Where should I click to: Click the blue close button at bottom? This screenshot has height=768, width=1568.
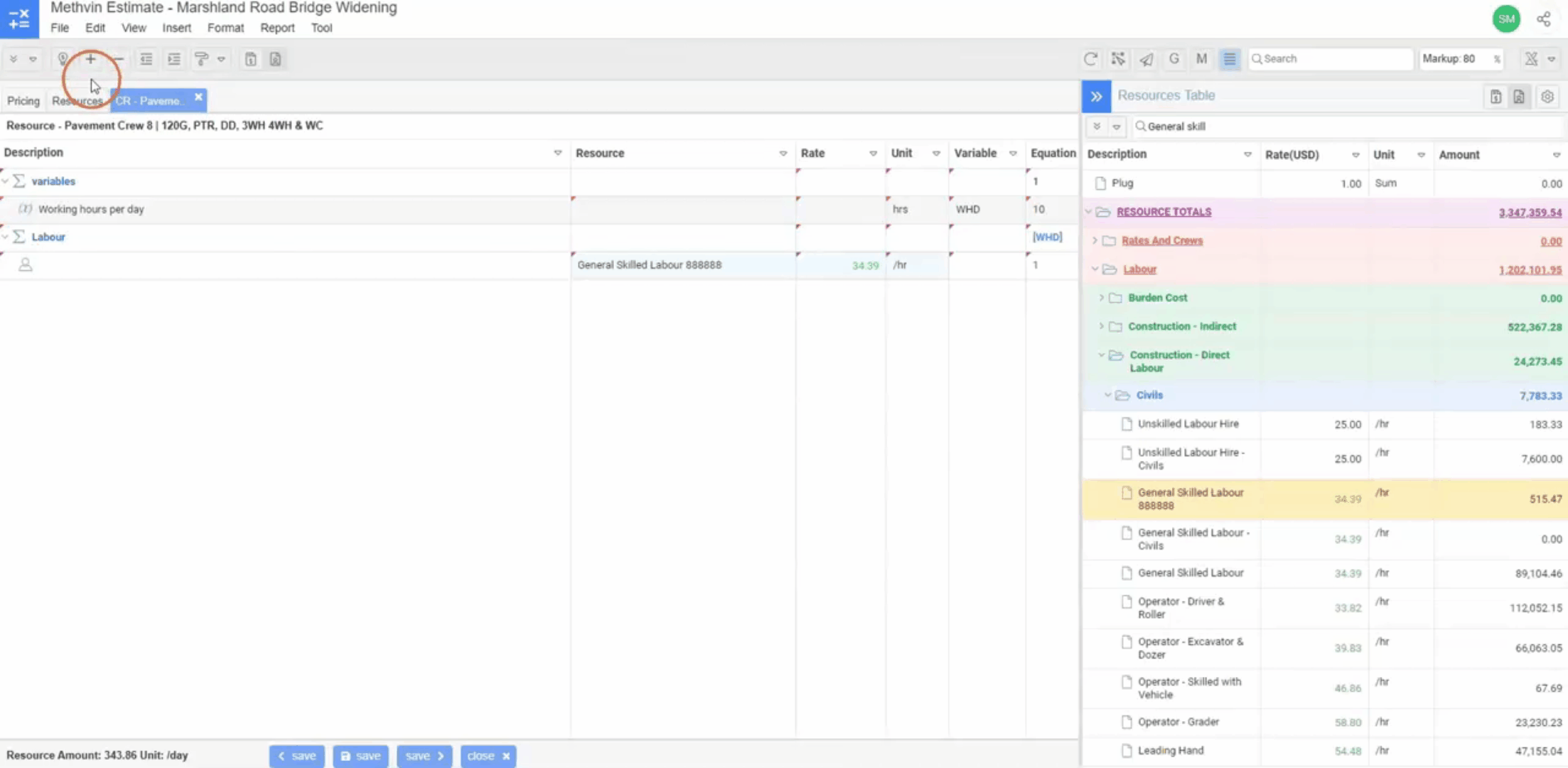[x=488, y=756]
